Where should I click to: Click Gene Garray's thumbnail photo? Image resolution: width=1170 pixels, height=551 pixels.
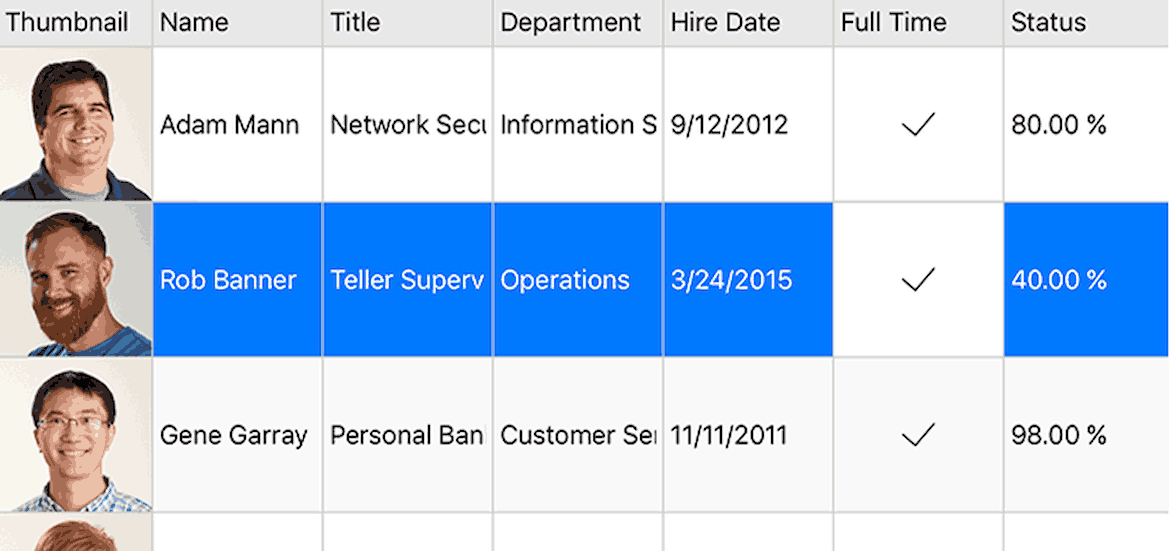pos(75,435)
